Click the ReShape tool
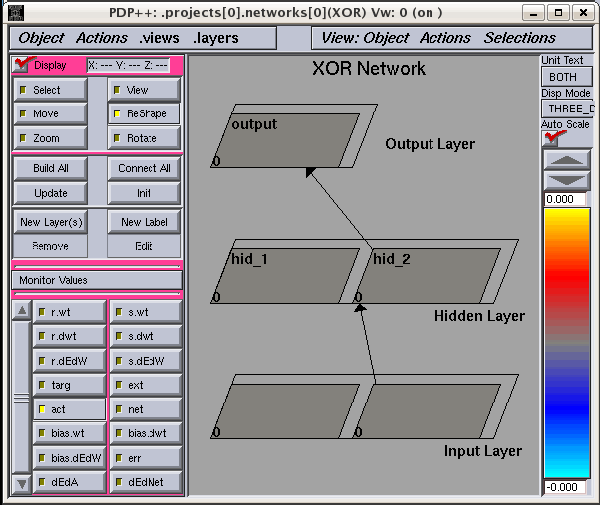This screenshot has width=600, height=505. click(144, 114)
